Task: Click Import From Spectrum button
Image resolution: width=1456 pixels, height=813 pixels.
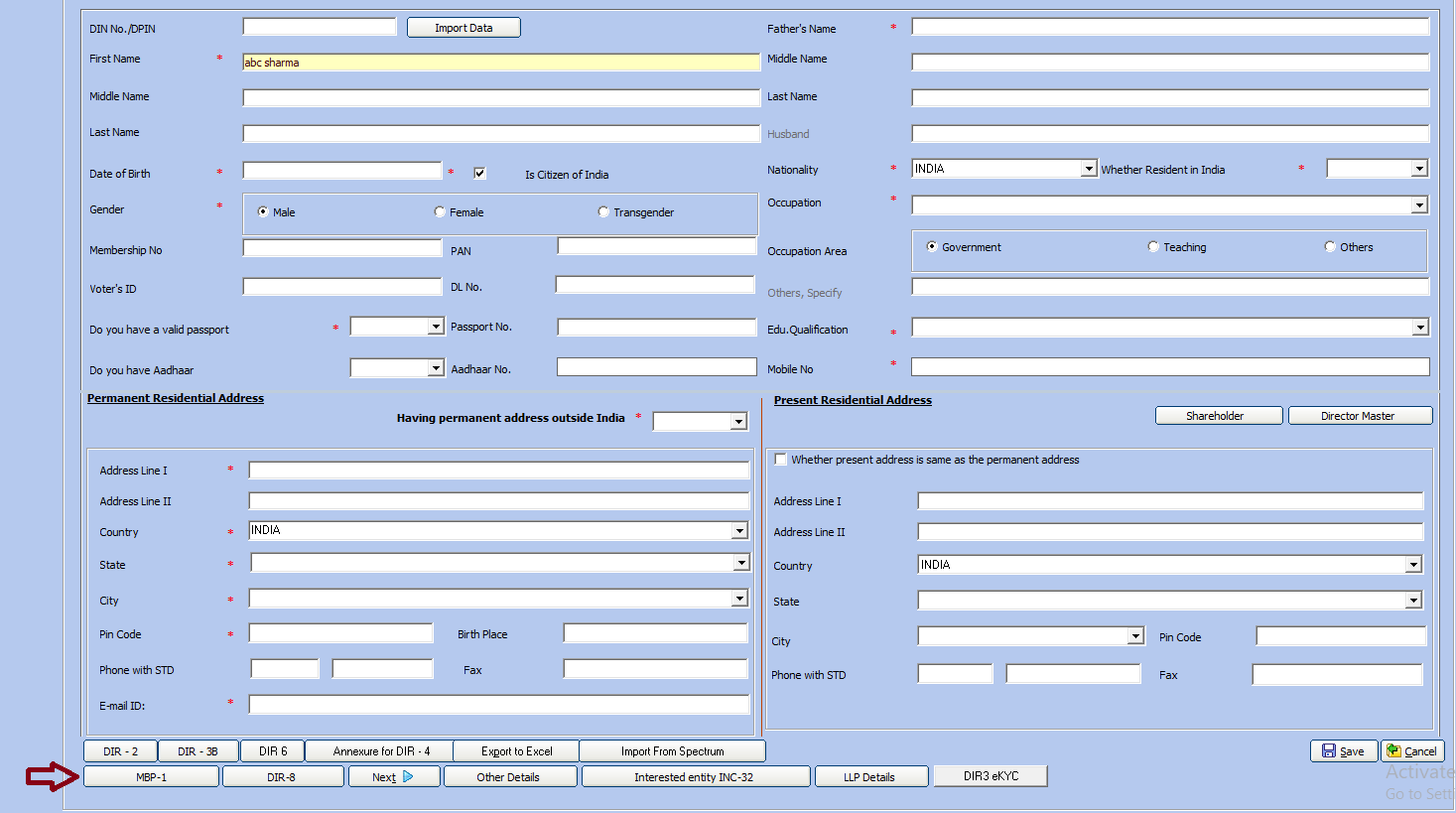Action: pyautogui.click(x=672, y=751)
